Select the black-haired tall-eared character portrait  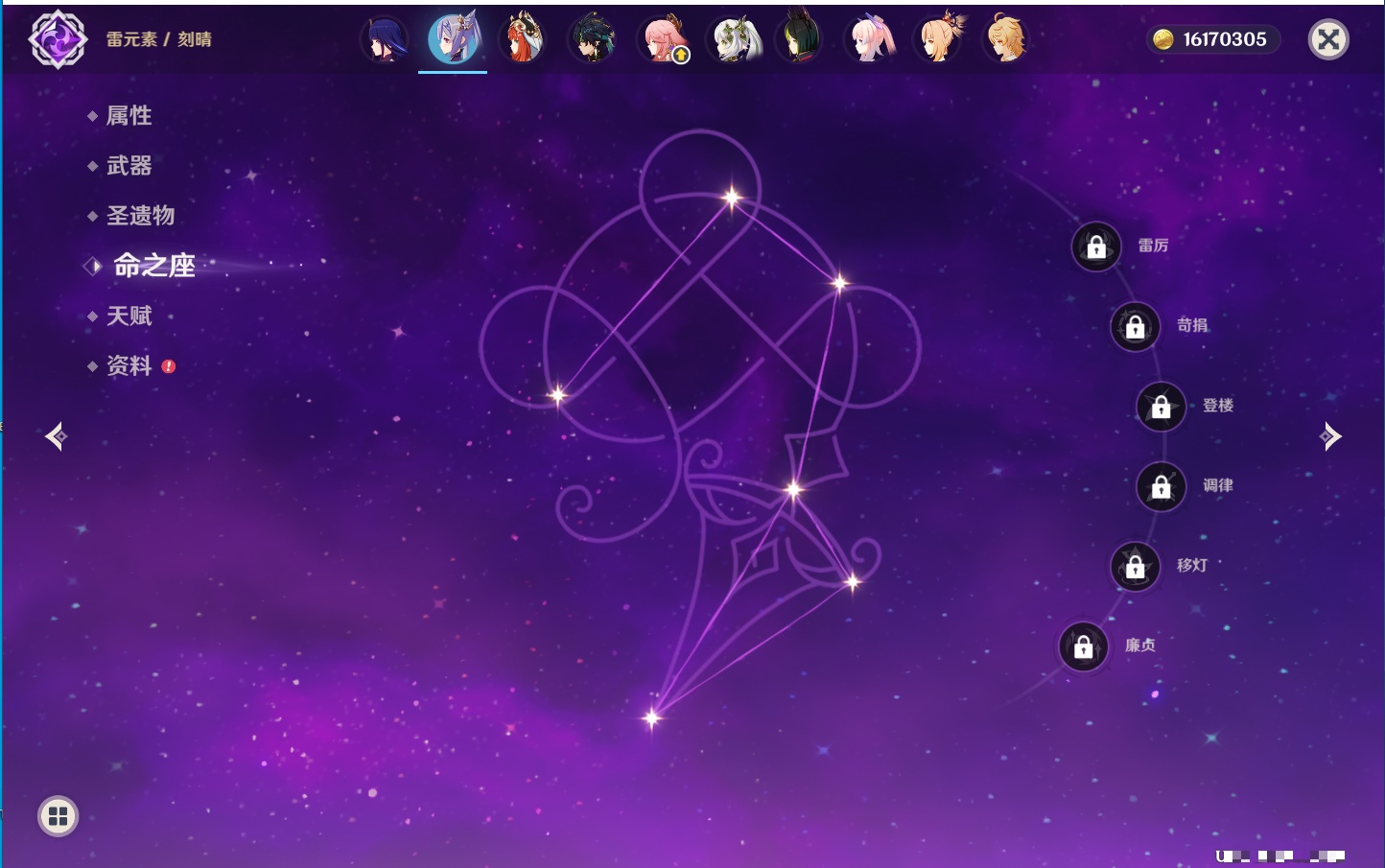(800, 39)
